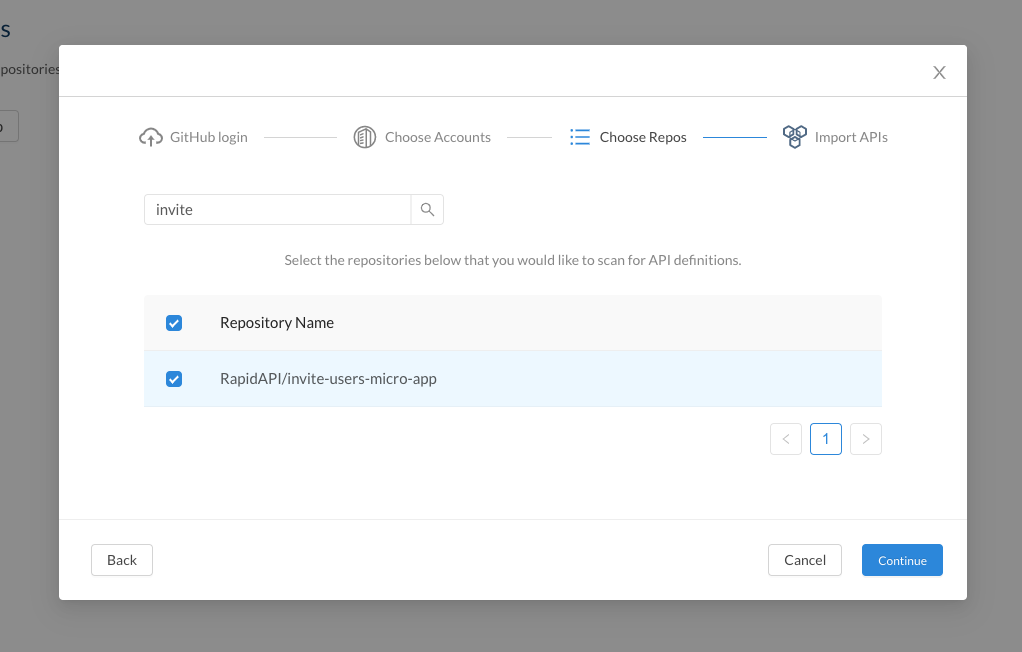Click RapidAPI/invite-users-micro-app repository name
Image resolution: width=1022 pixels, height=652 pixels.
click(328, 379)
